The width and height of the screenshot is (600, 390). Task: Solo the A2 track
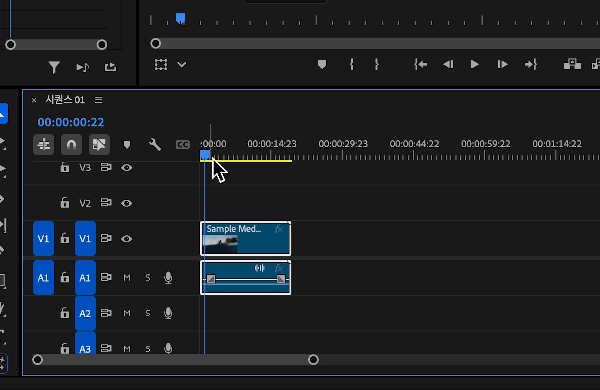pos(148,313)
